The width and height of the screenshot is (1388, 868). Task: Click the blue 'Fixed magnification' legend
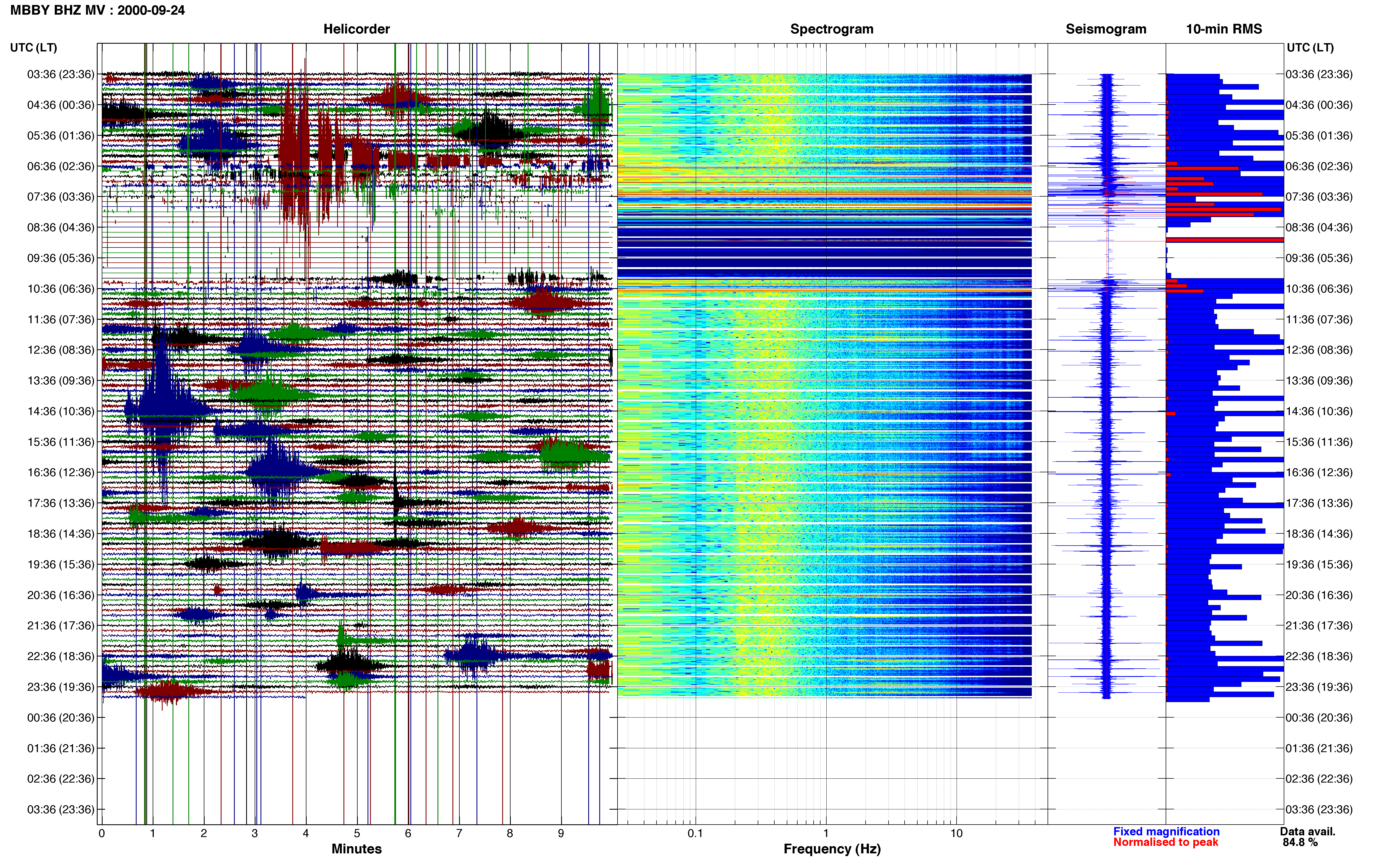[x=1166, y=832]
